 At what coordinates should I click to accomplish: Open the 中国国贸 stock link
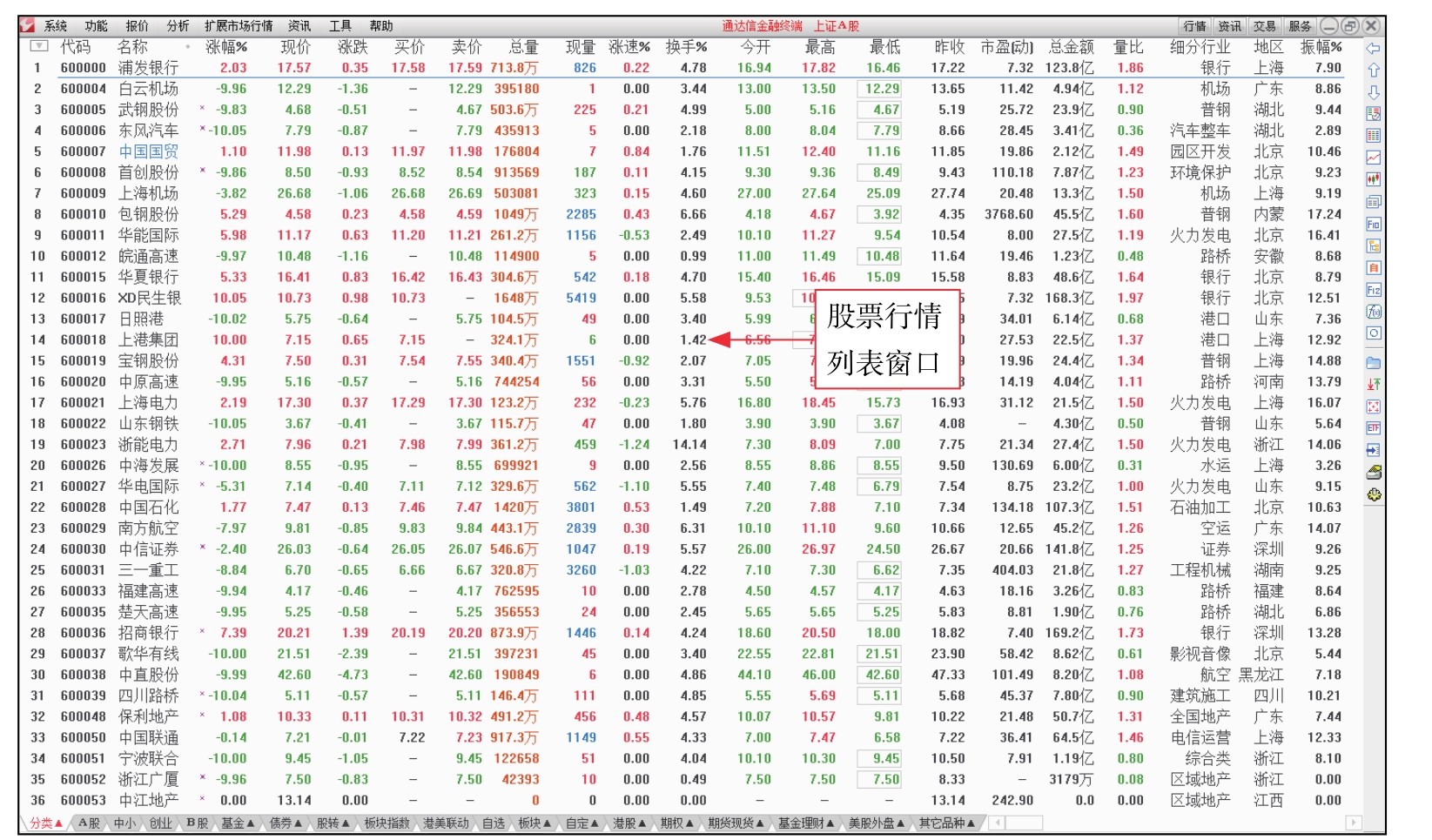pyautogui.click(x=148, y=151)
